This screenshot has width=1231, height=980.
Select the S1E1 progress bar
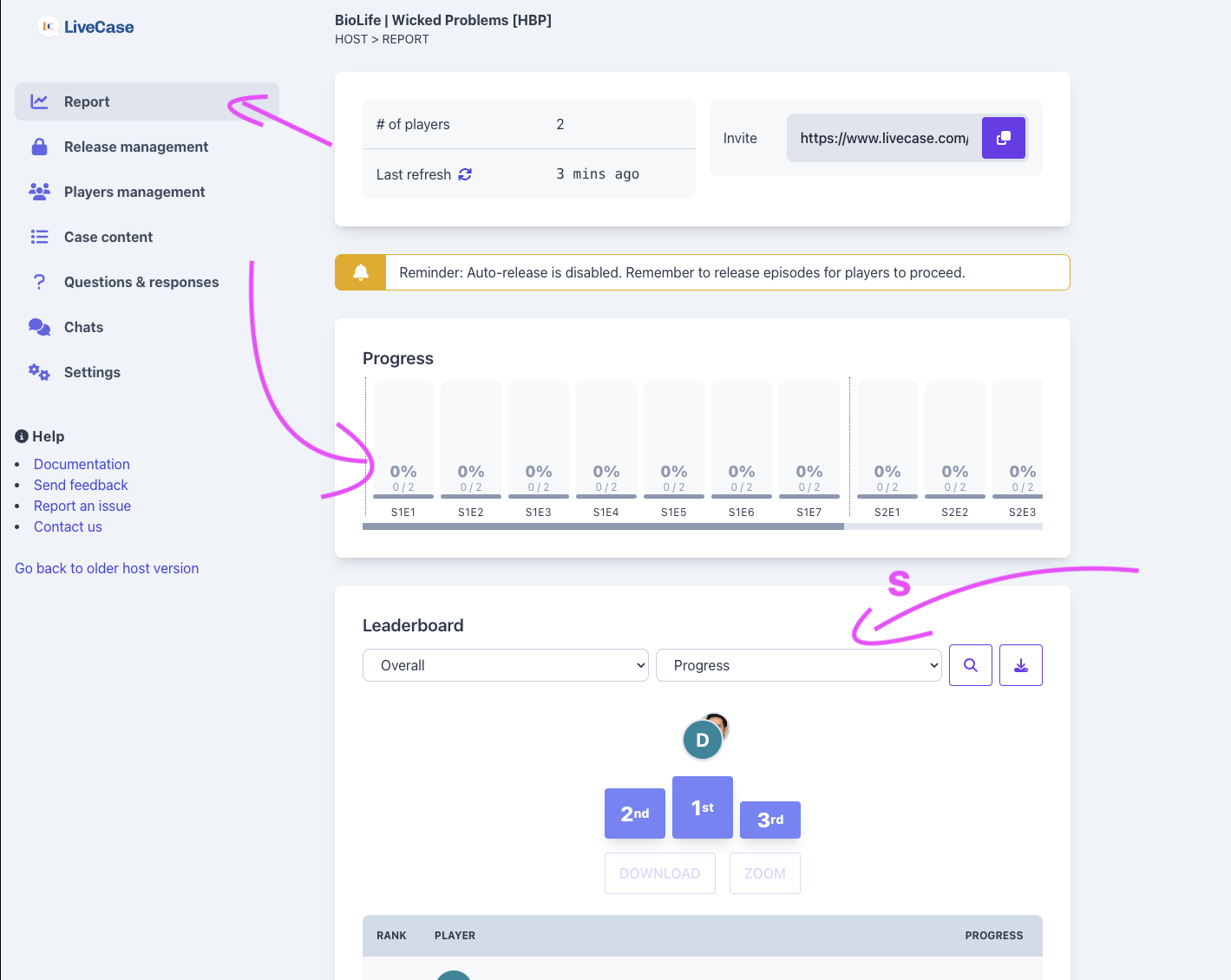403,440
